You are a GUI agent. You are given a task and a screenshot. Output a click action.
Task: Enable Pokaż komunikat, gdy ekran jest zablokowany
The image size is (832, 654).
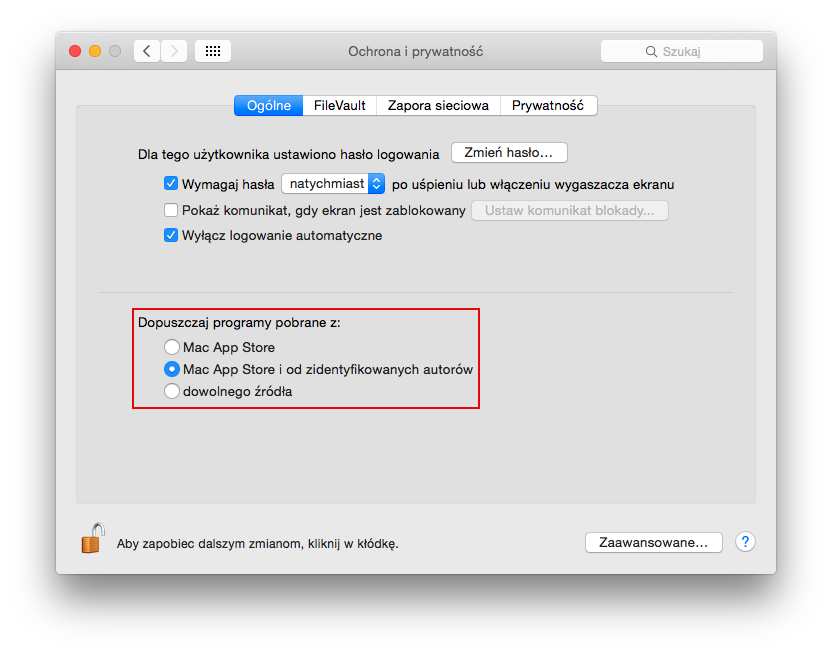171,210
